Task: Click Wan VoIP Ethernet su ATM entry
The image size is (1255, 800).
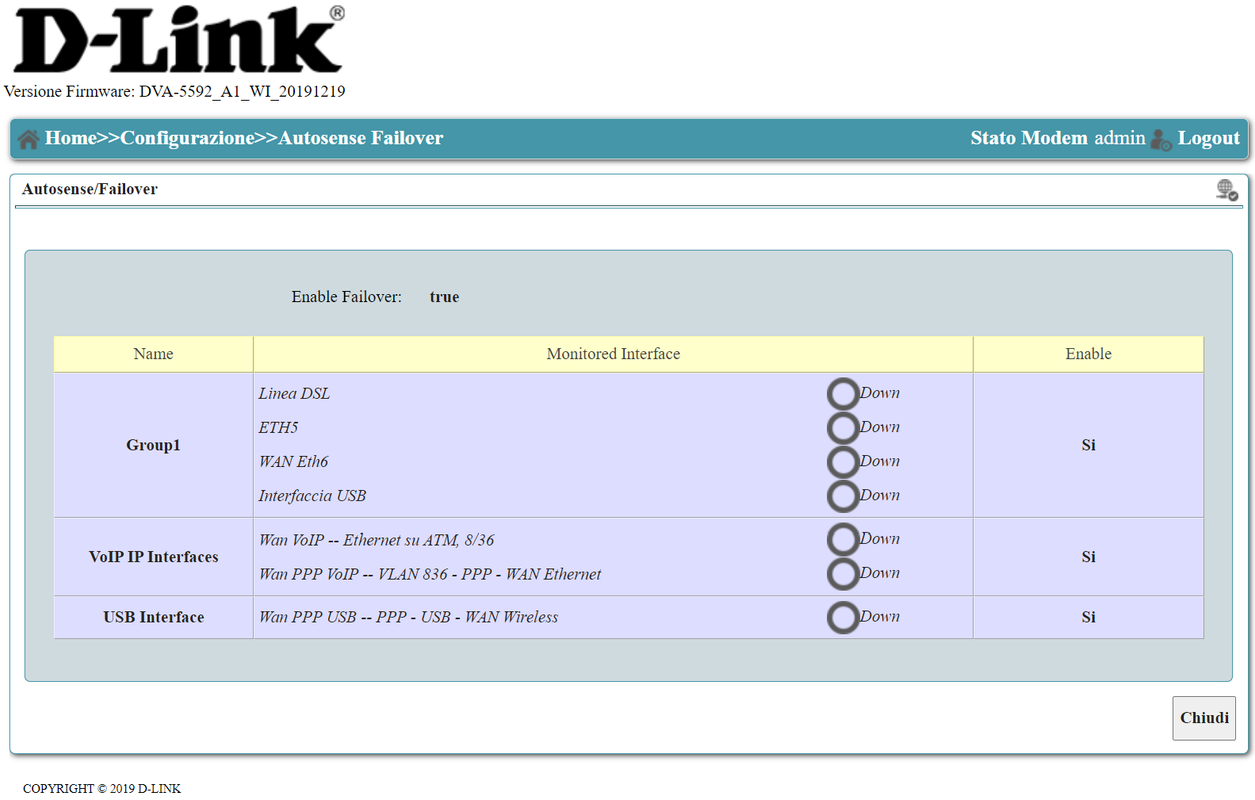Action: point(376,540)
